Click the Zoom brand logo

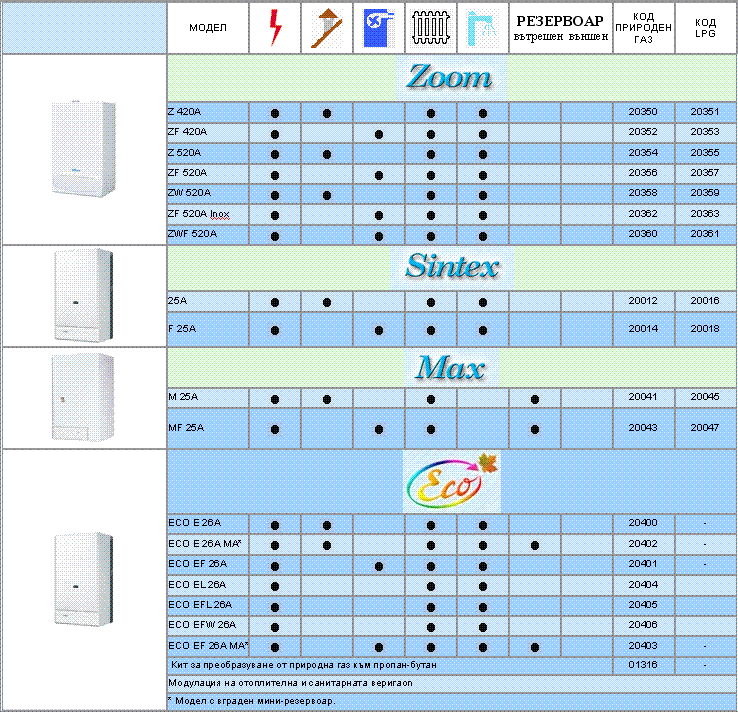pos(451,77)
